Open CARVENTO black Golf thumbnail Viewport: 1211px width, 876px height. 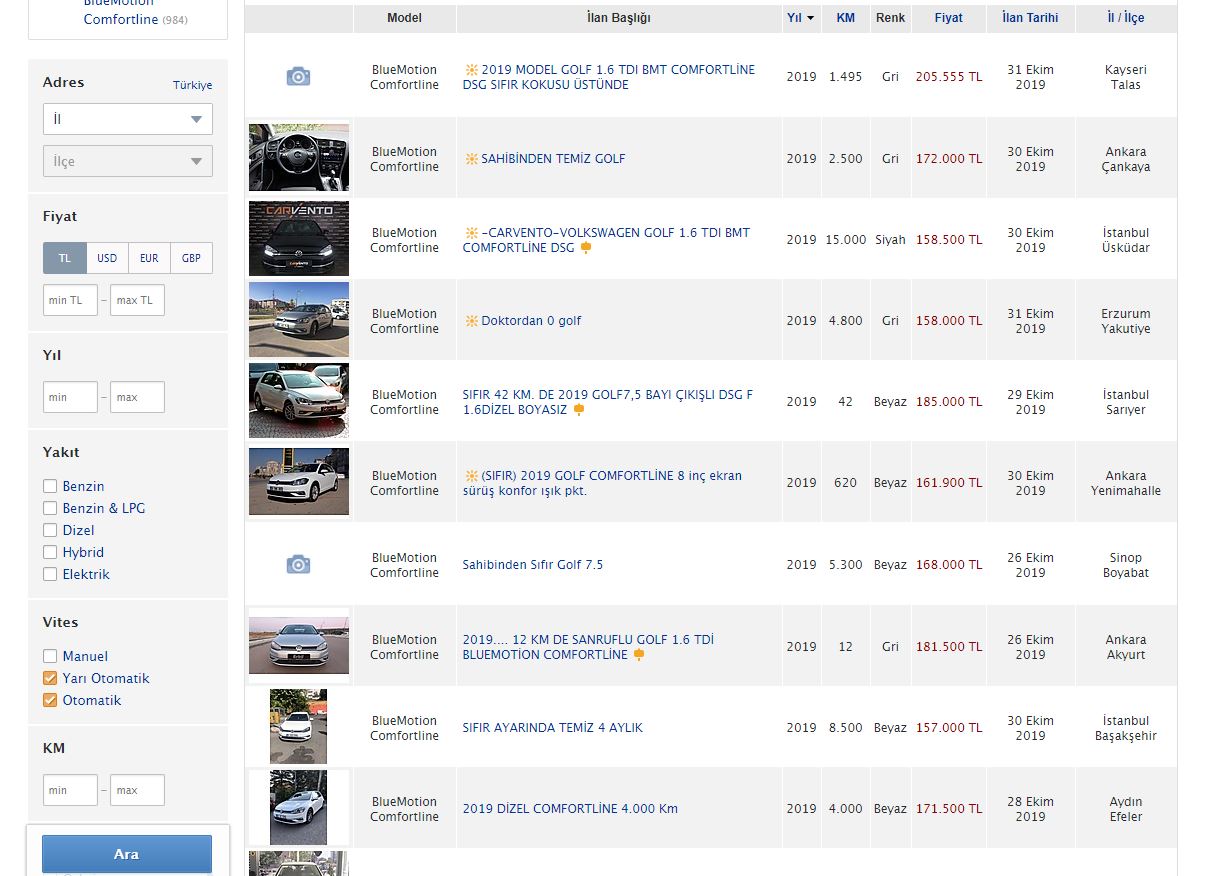point(299,239)
